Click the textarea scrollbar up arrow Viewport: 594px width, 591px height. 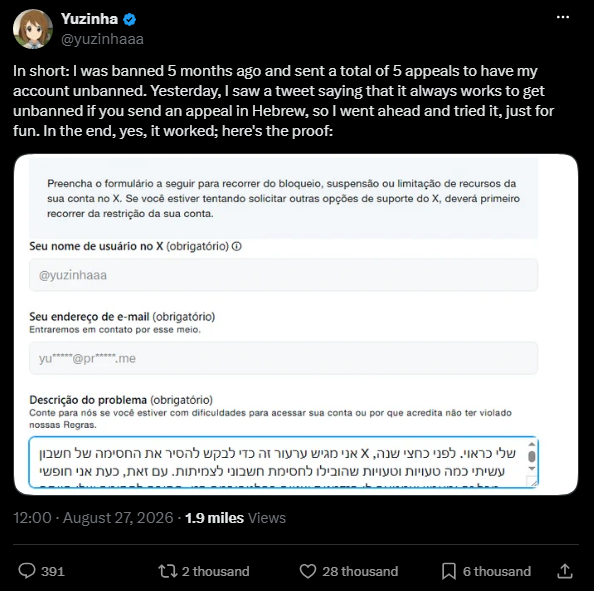click(x=531, y=444)
